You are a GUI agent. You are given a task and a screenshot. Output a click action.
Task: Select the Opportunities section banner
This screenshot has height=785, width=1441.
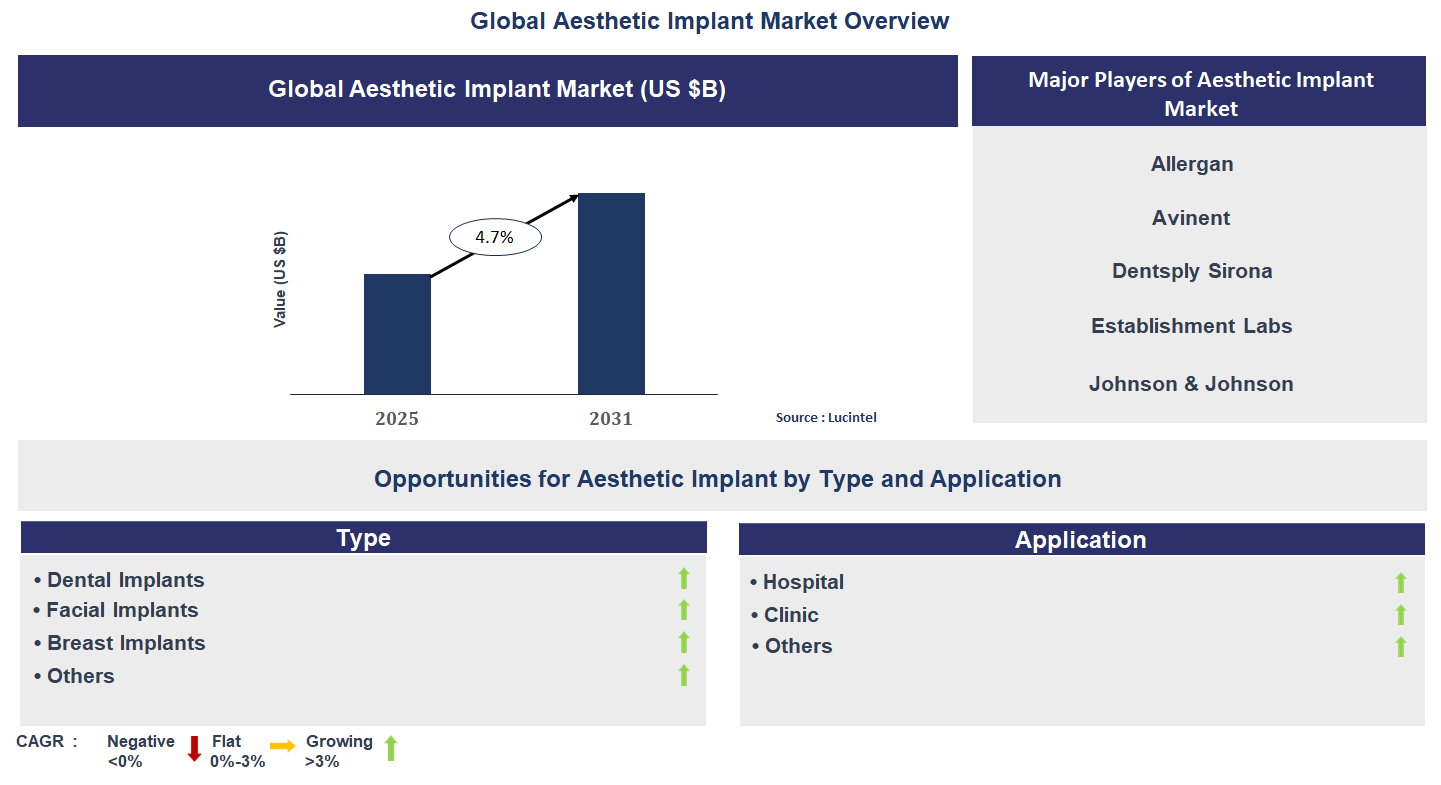coord(718,478)
